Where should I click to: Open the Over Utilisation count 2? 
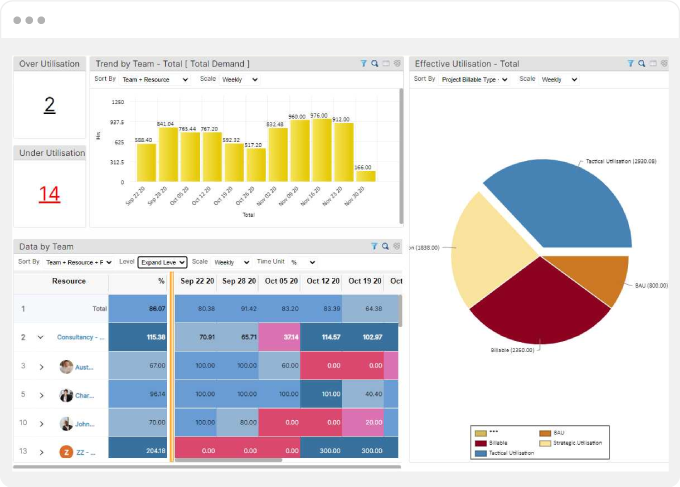[49, 105]
